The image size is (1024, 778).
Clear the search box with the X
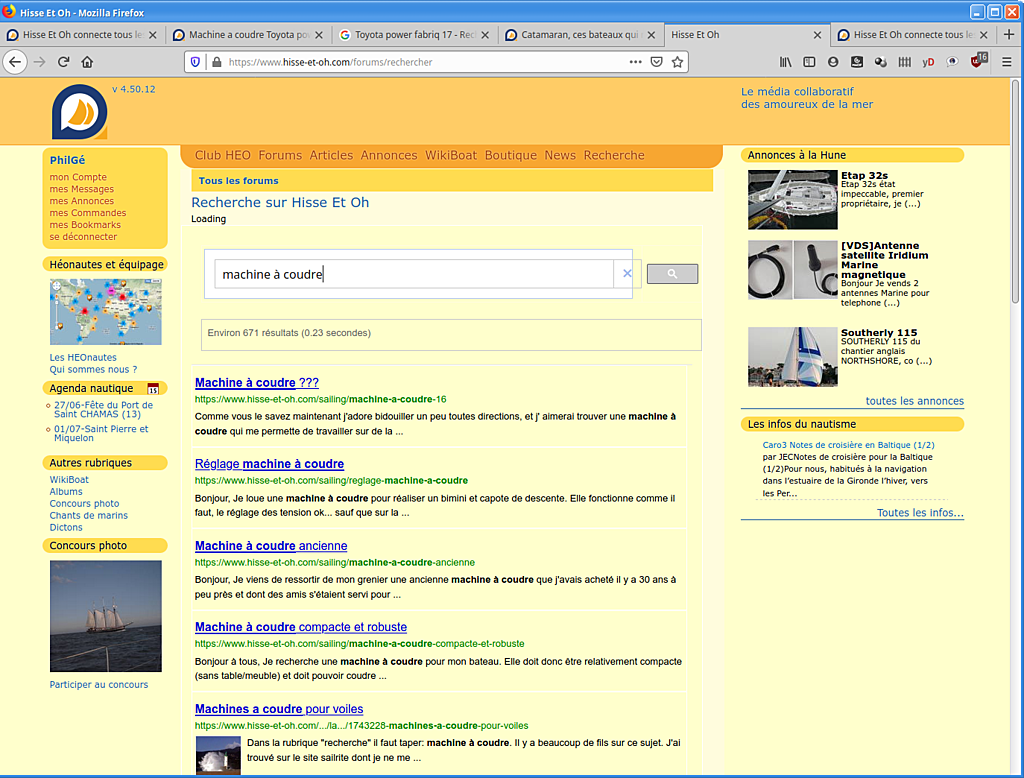tap(627, 274)
